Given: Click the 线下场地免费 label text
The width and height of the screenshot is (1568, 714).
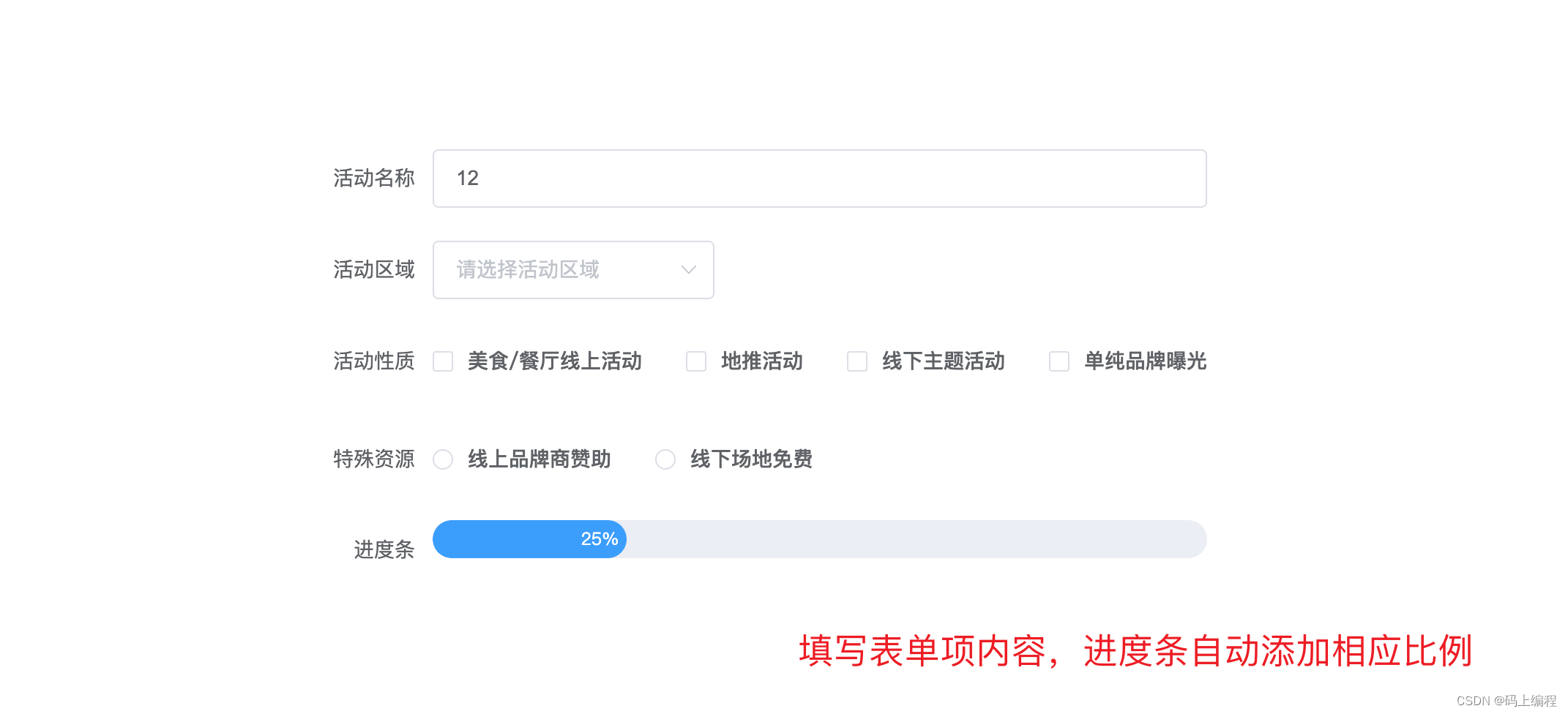Looking at the screenshot, I should pos(751,459).
